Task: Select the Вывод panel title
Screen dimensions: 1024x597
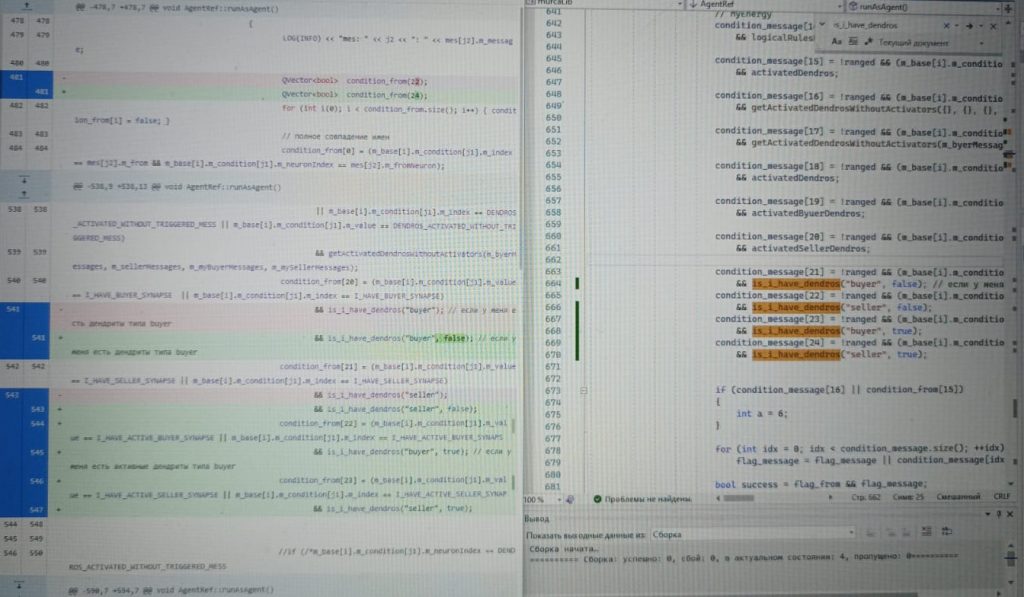Action: click(536, 519)
